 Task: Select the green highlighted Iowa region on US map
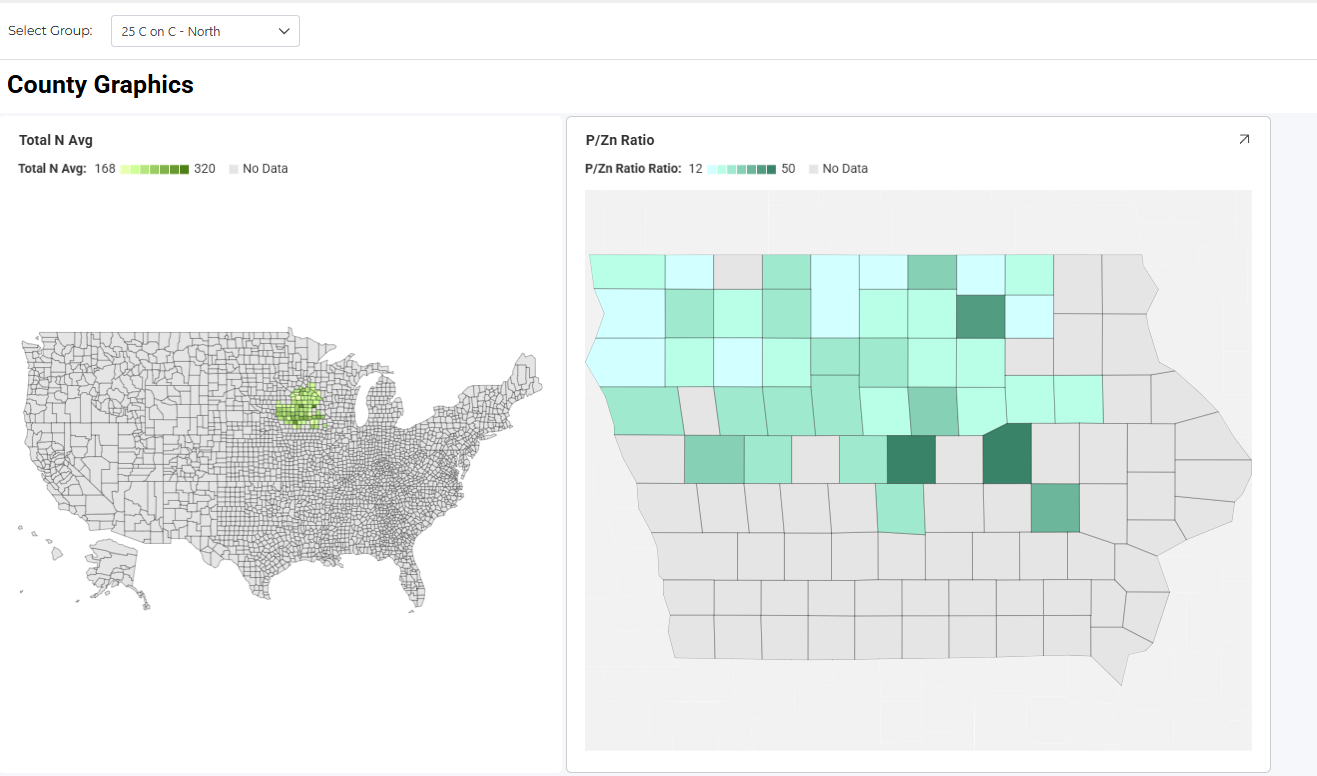tap(300, 410)
